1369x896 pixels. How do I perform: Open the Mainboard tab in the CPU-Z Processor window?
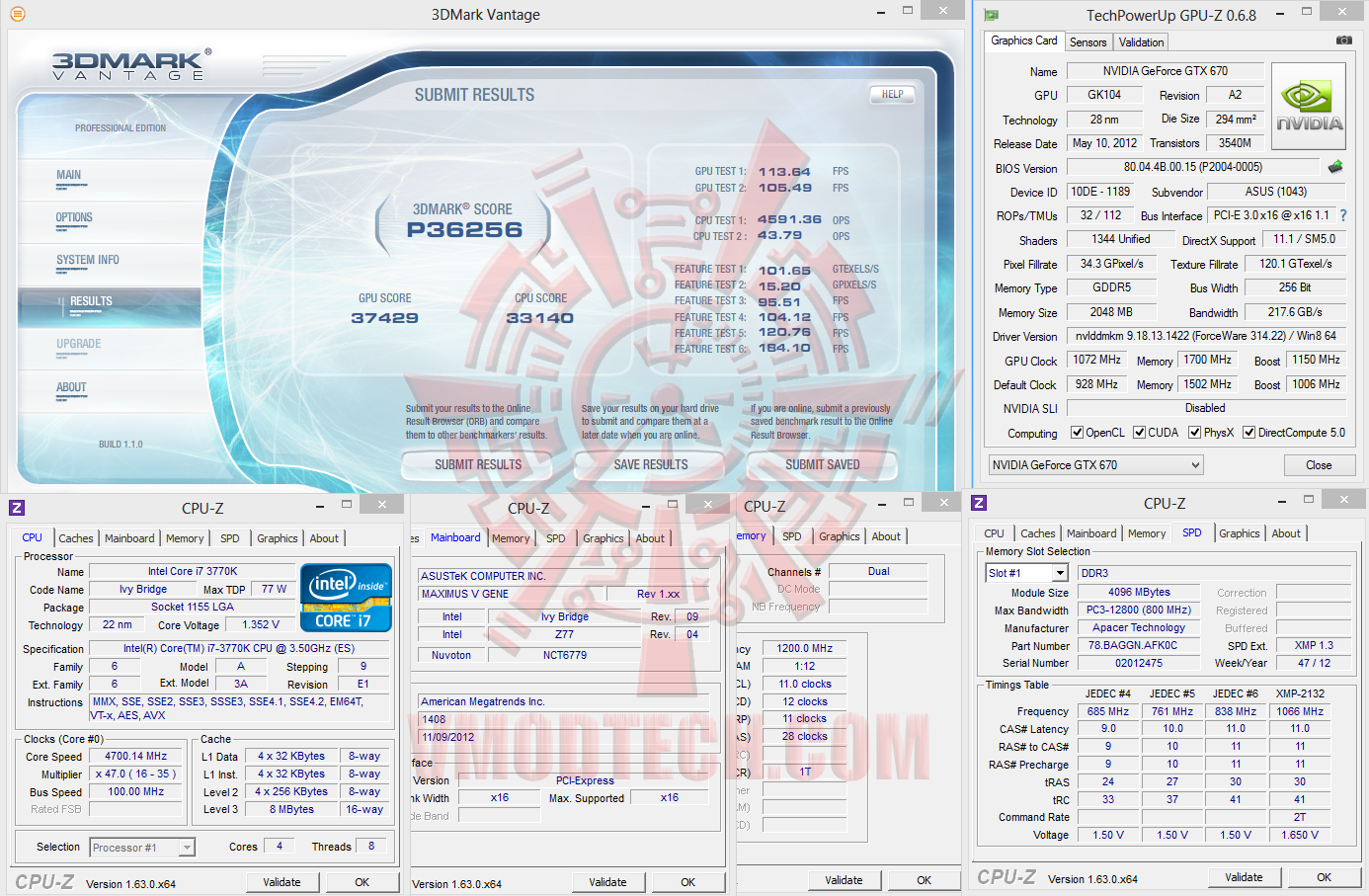pos(129,538)
